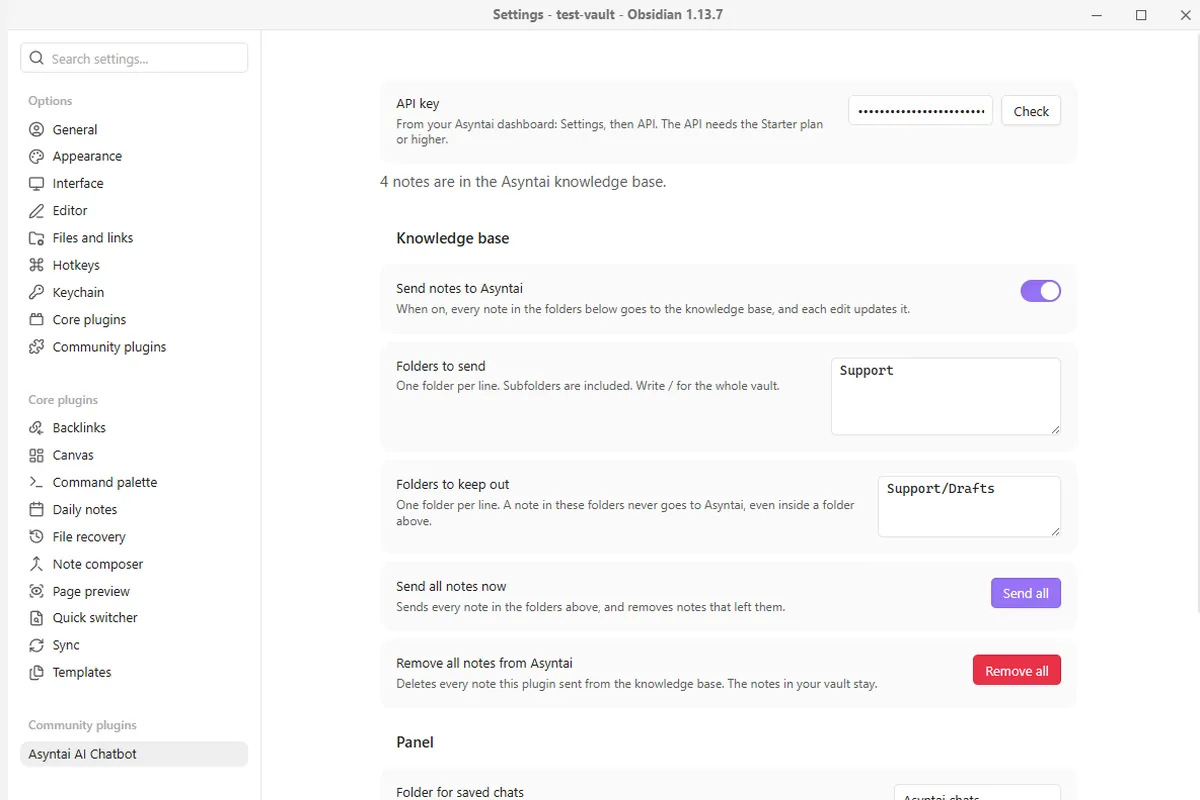This screenshot has width=1200, height=800.
Task: Select the Asyntai AI Chatbot tab
Action: (134, 754)
